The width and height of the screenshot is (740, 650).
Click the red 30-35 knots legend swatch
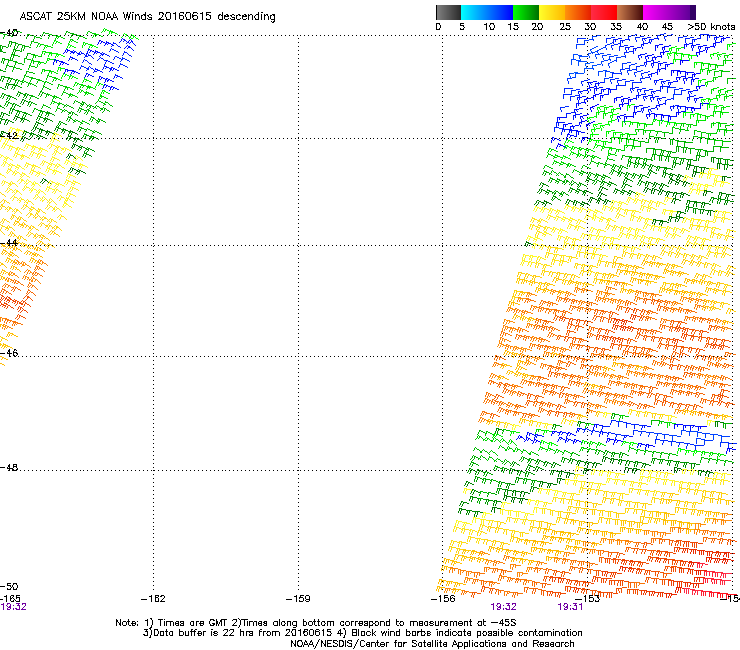coord(604,12)
